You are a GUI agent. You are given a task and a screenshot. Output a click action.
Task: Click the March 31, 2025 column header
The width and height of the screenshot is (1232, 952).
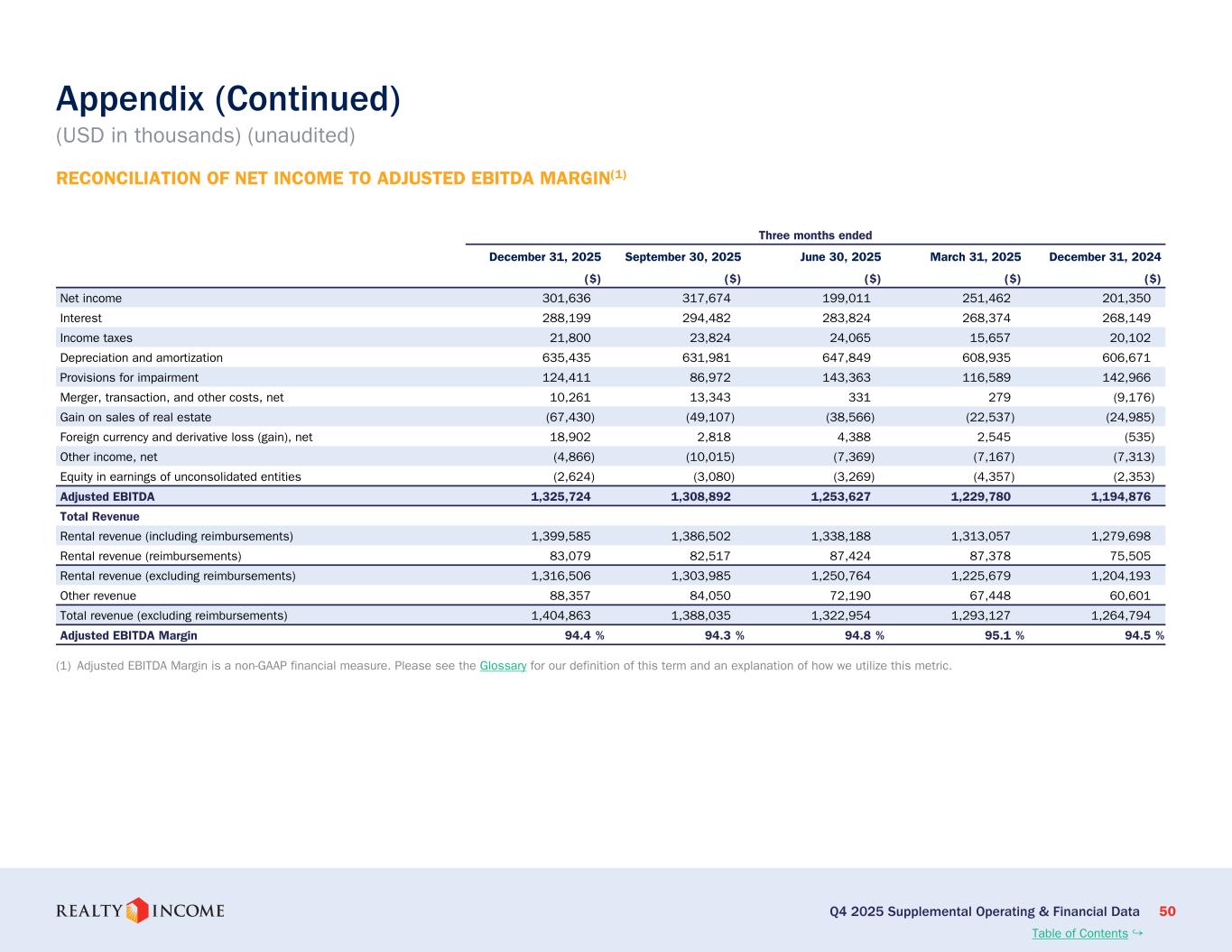click(975, 257)
